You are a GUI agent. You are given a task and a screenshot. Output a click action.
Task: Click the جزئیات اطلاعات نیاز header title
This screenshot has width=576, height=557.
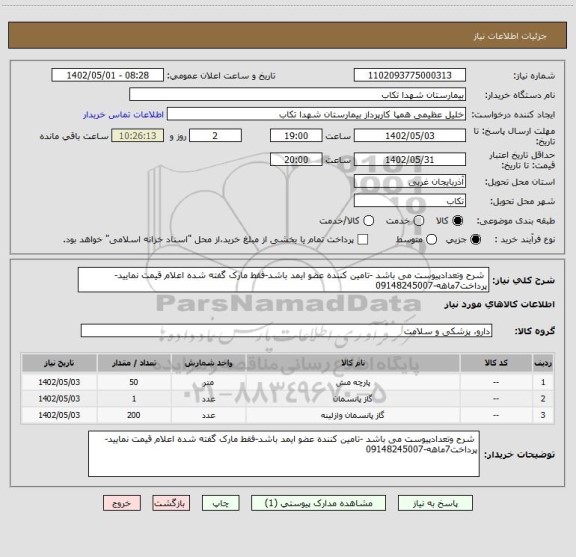[x=510, y=36]
